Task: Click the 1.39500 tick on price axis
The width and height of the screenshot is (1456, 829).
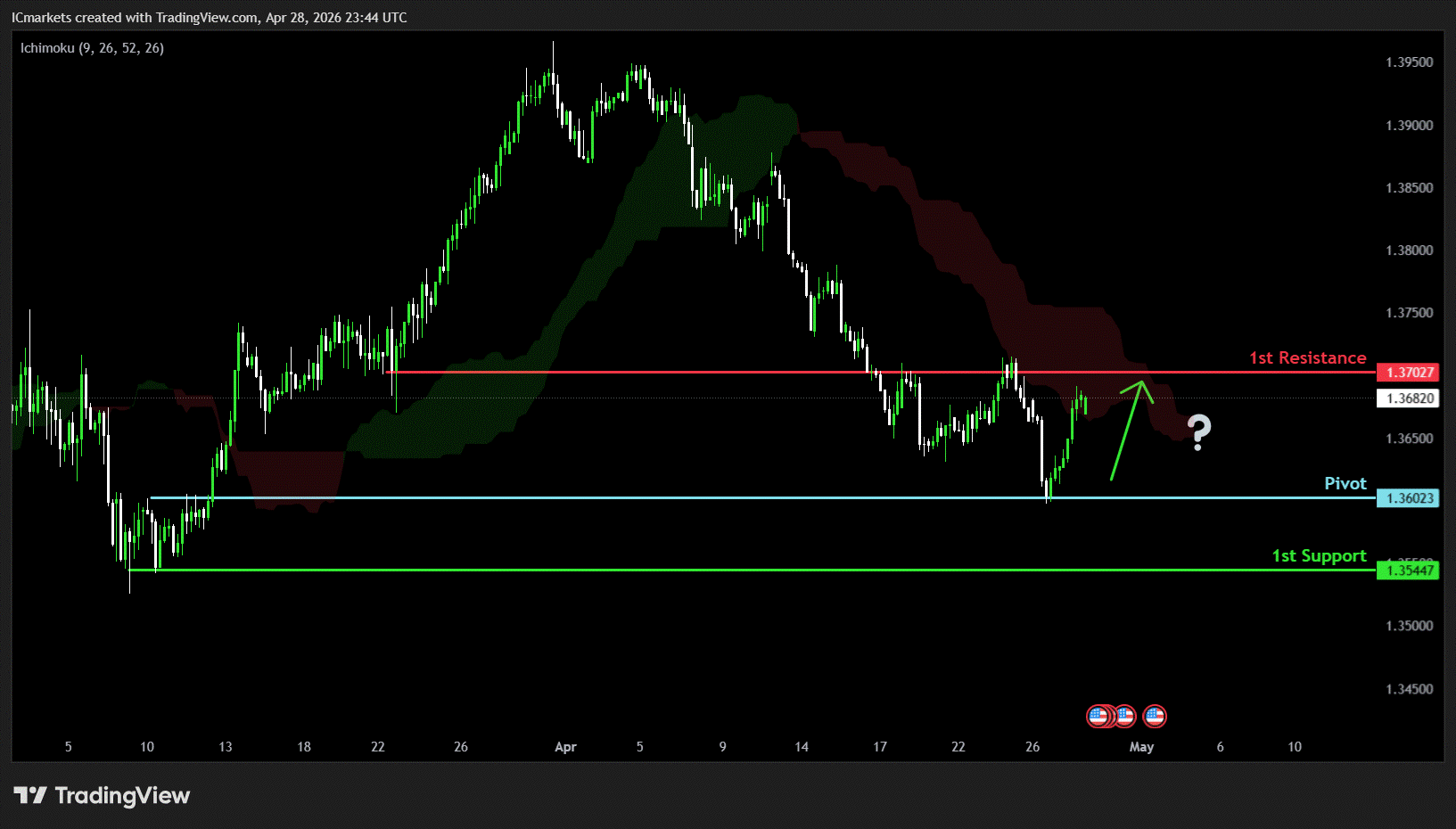Action: point(1409,62)
